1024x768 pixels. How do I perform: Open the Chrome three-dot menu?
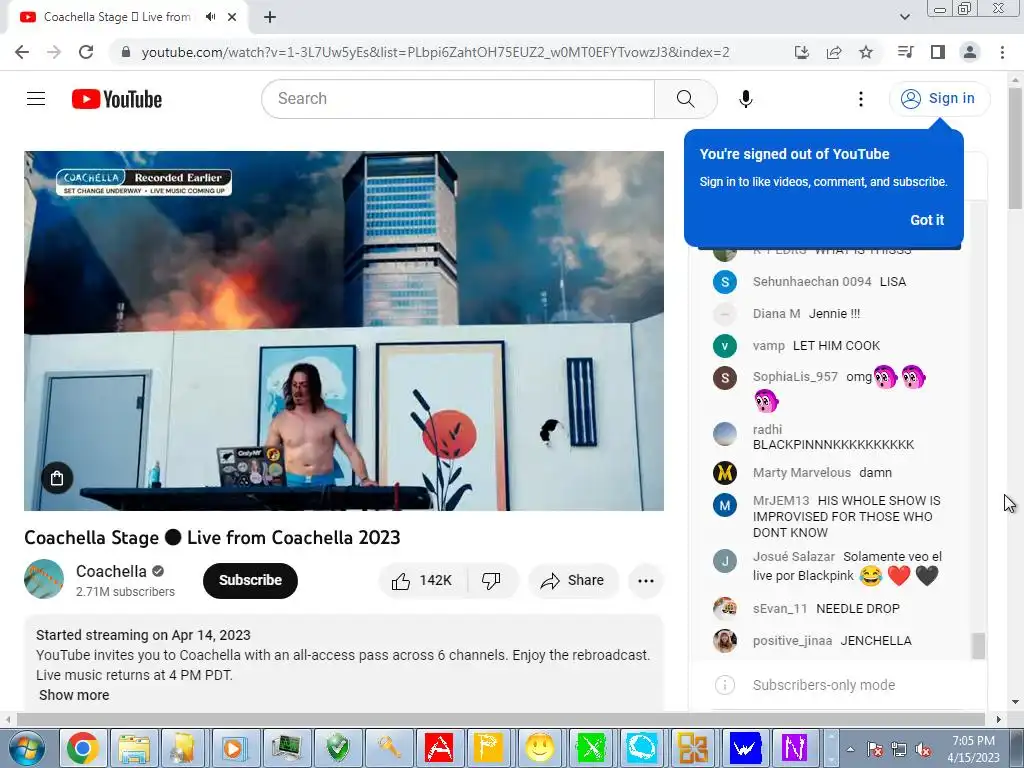click(x=1002, y=52)
